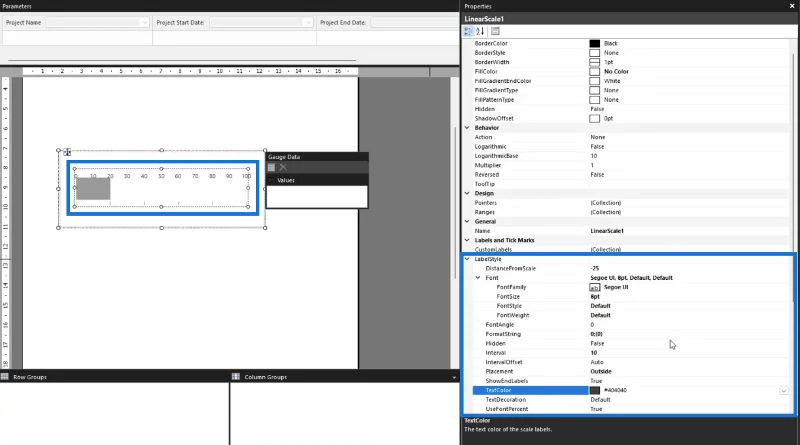Click the Project End Date input field
Image resolution: width=800 pixels, height=445 pixels.
[x=414, y=22]
